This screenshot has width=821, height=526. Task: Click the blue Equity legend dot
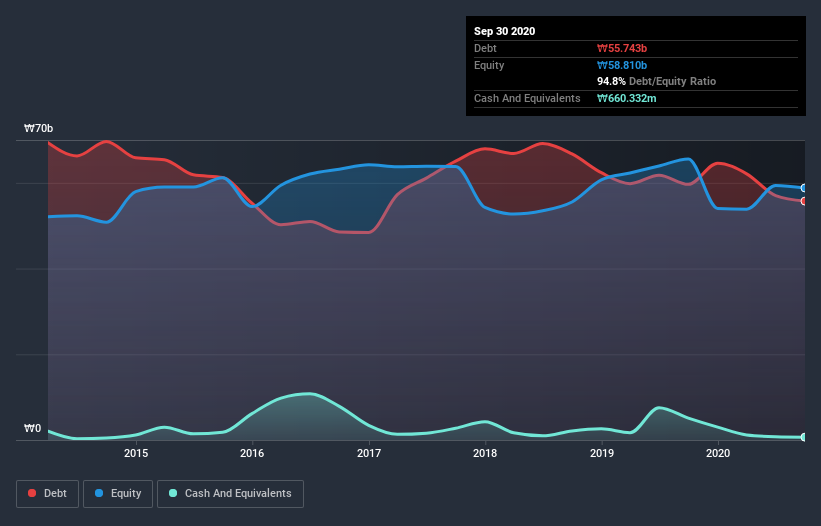99,493
